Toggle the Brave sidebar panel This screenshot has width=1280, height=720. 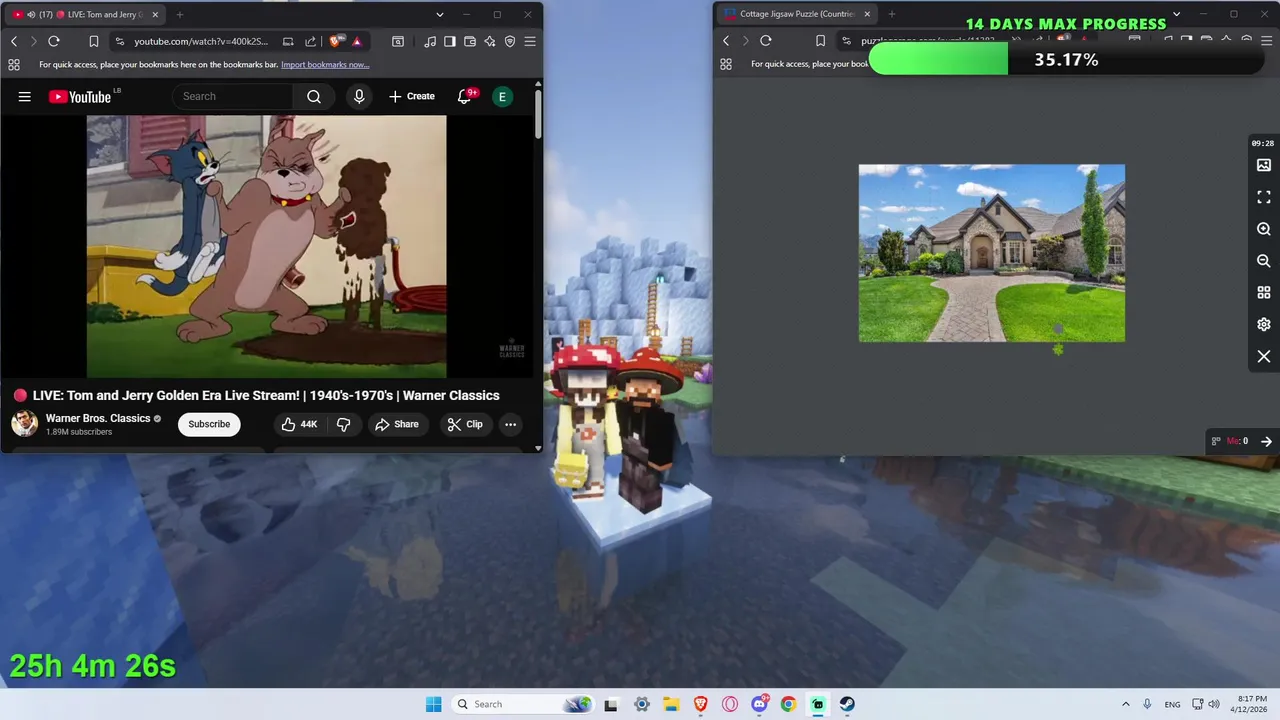450,41
